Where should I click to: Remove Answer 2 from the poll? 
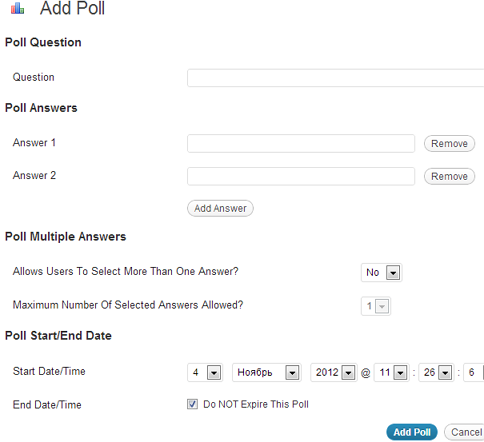(x=449, y=176)
